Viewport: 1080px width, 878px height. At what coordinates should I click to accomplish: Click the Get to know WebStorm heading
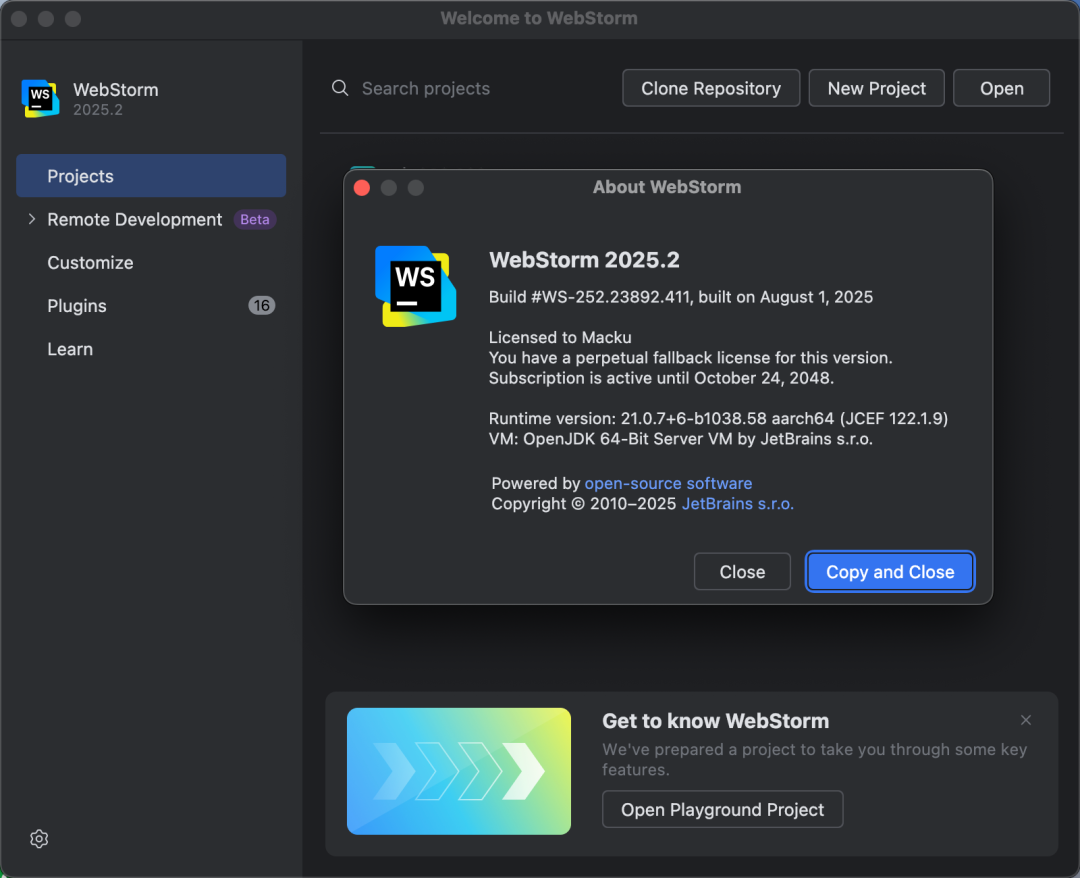[716, 721]
